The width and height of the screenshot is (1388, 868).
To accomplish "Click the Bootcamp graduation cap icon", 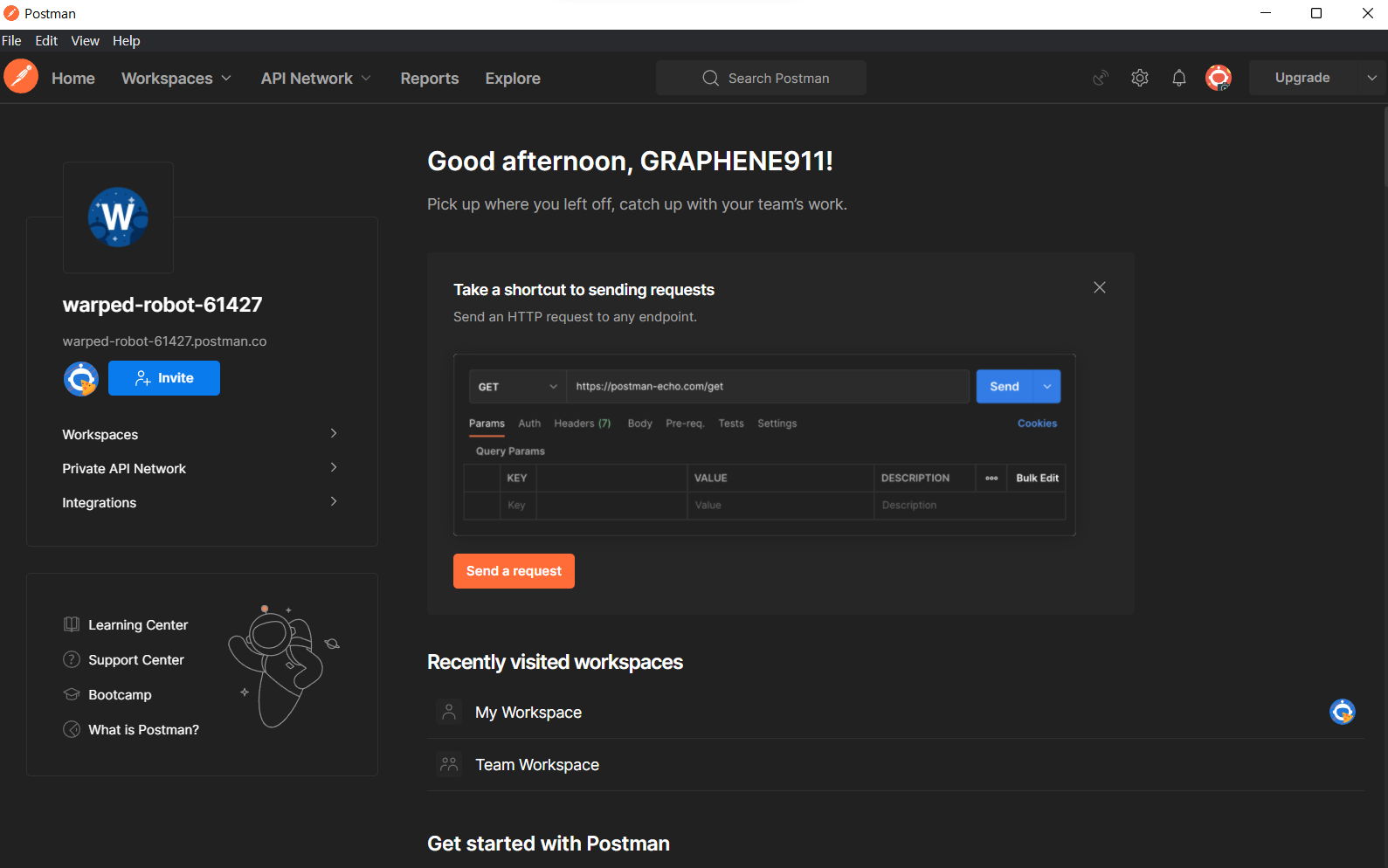I will pos(72,694).
